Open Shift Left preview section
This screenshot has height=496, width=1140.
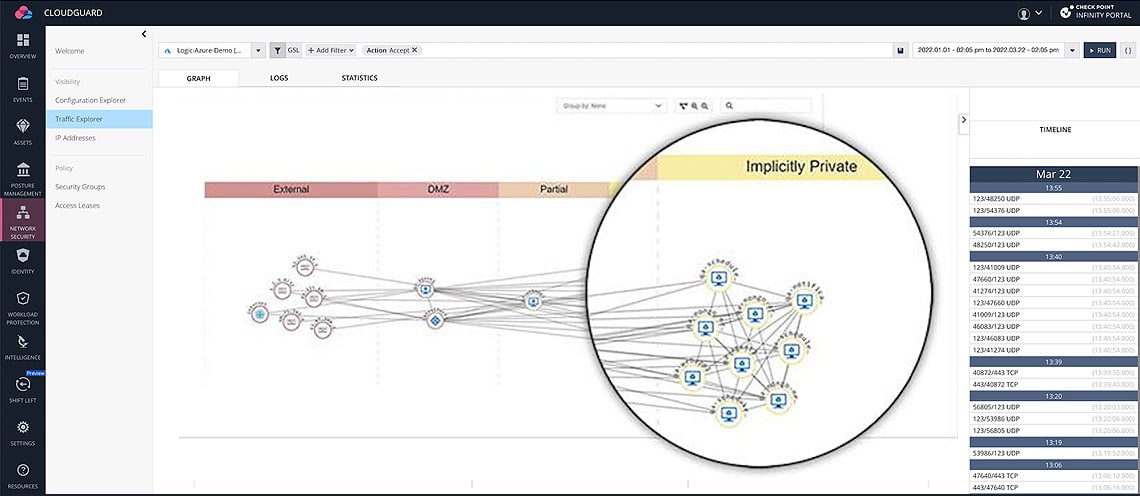[x=23, y=389]
